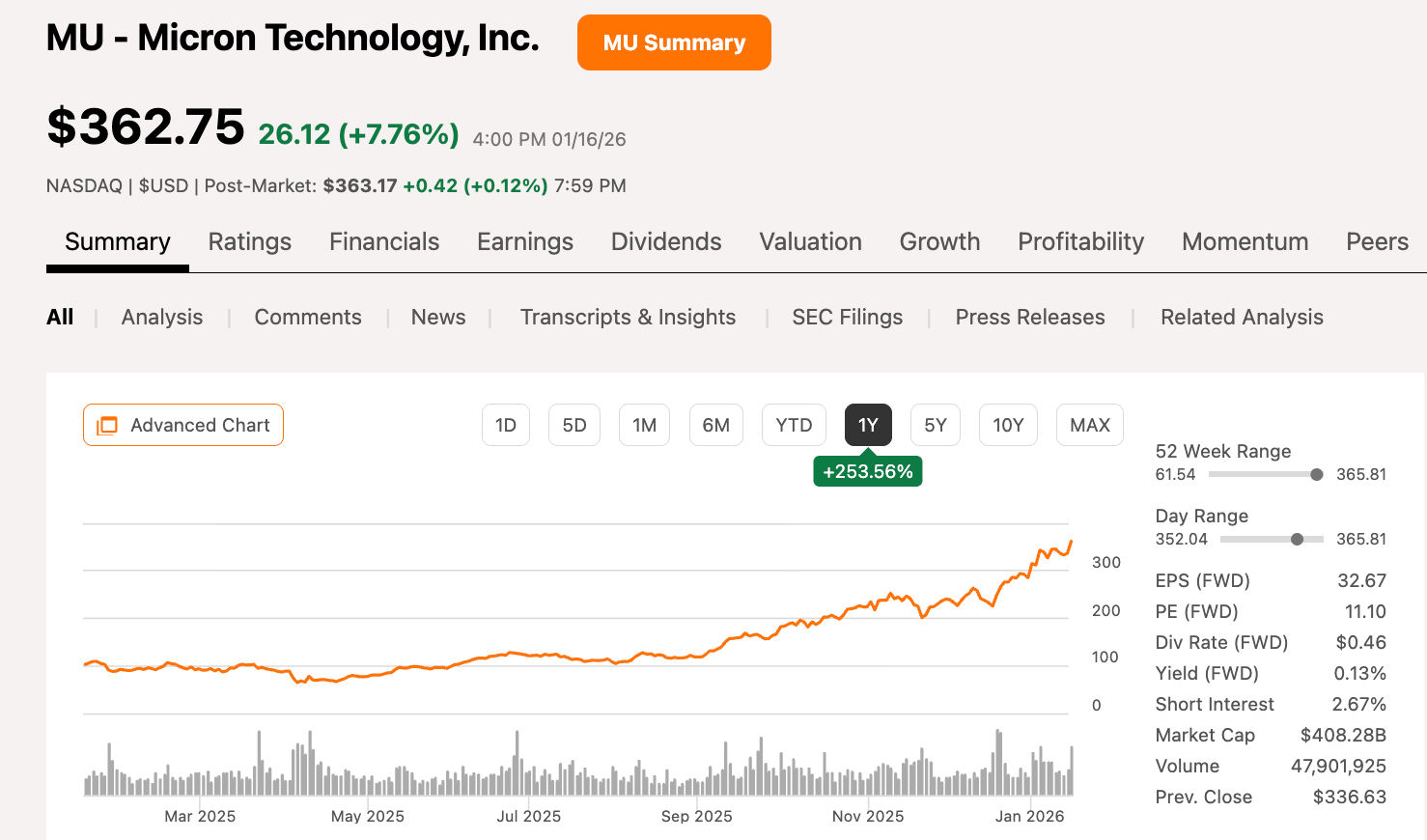Select the 1M chart range
1427x840 pixels.
[644, 425]
